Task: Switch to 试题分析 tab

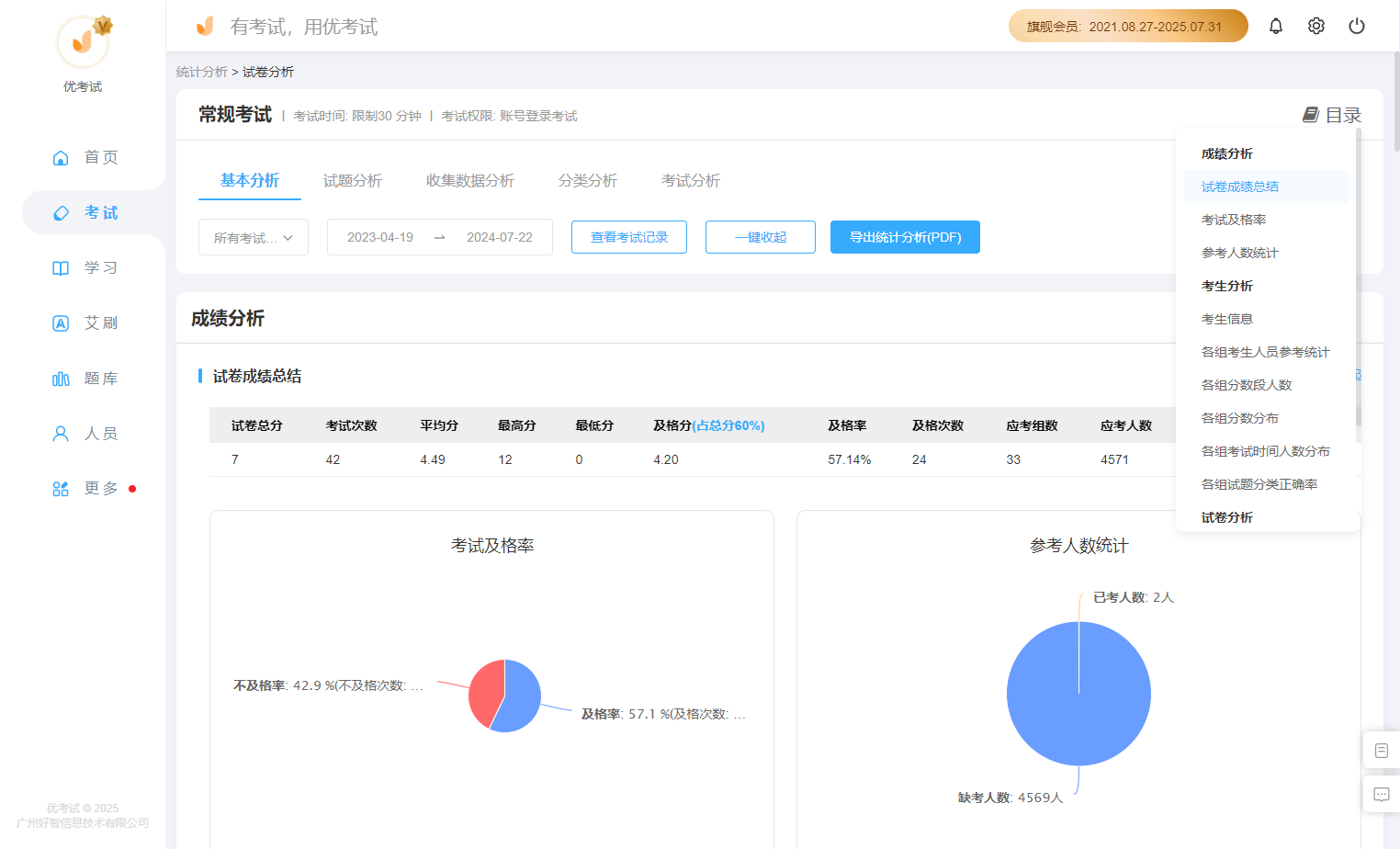Action: pyautogui.click(x=353, y=180)
